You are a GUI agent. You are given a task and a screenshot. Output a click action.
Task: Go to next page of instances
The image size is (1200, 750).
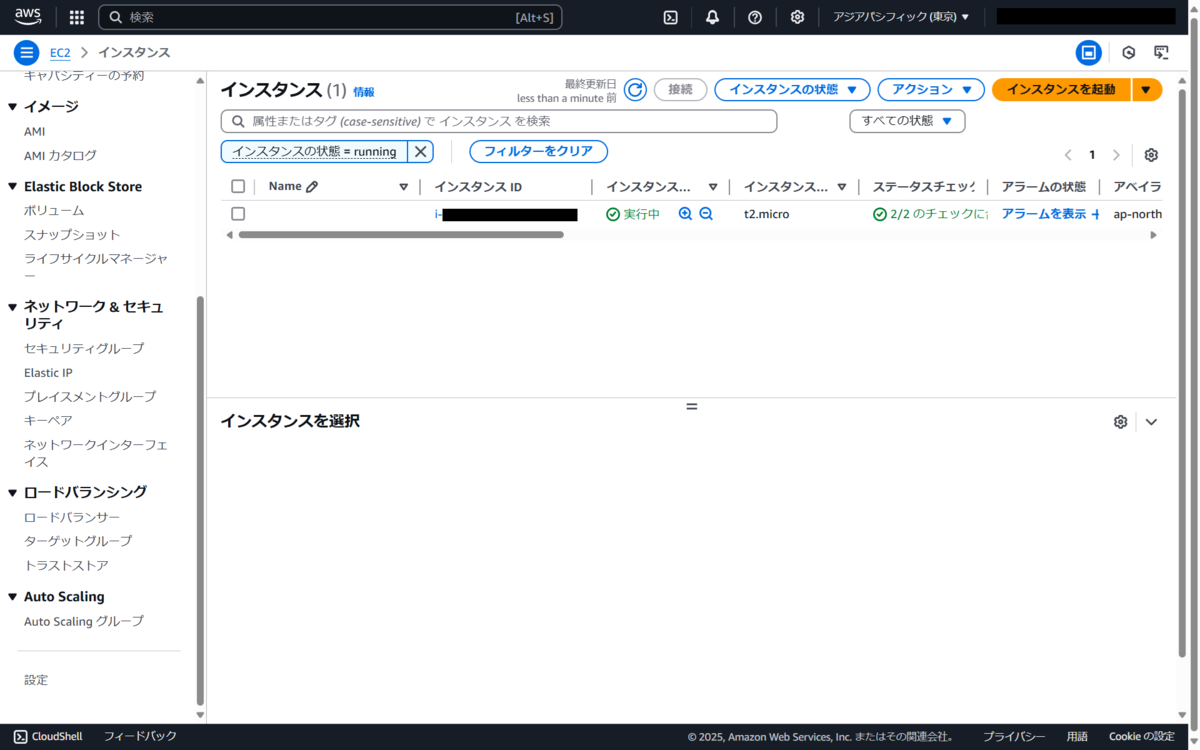1116,155
